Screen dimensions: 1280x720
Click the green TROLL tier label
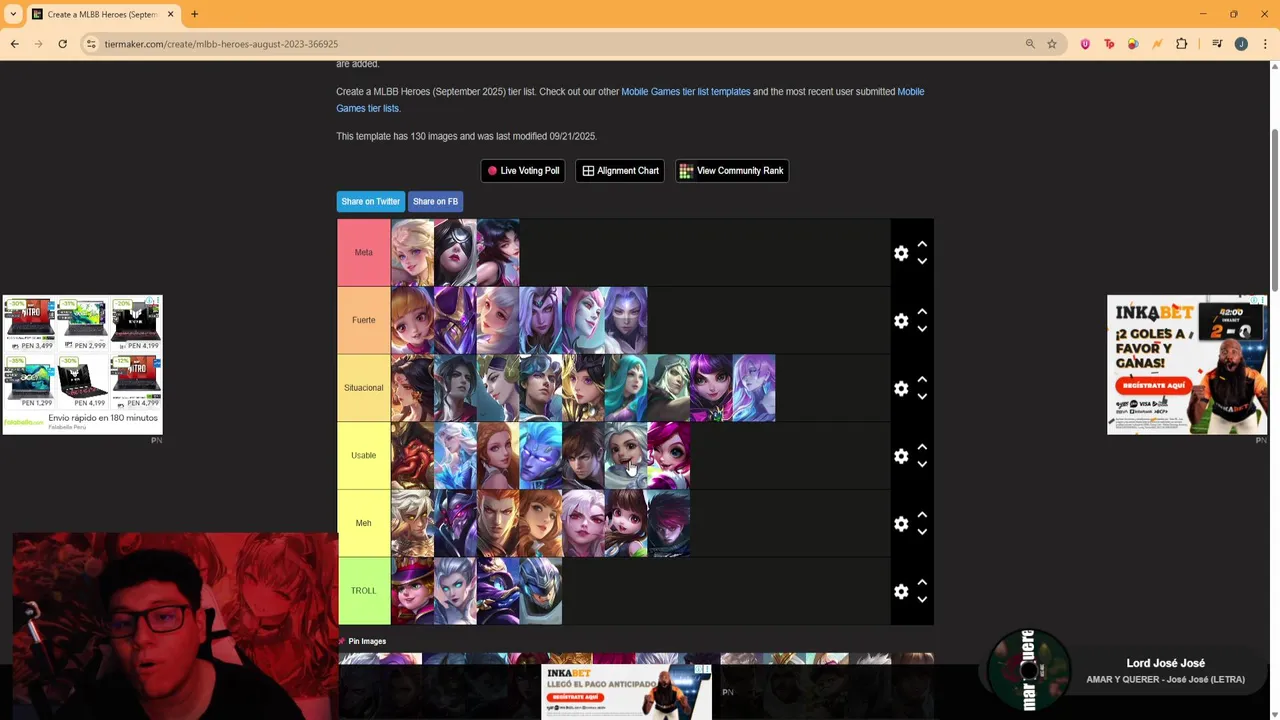(364, 590)
